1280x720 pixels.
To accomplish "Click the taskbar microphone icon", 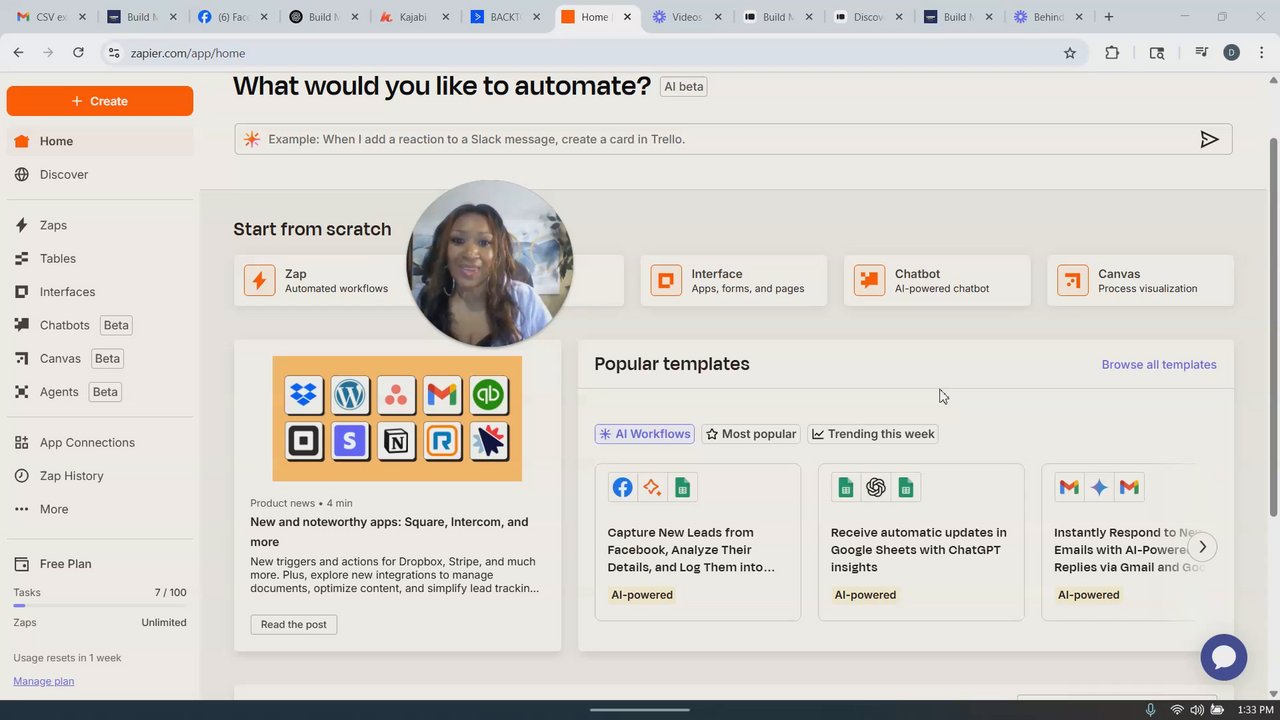I will (x=1151, y=710).
